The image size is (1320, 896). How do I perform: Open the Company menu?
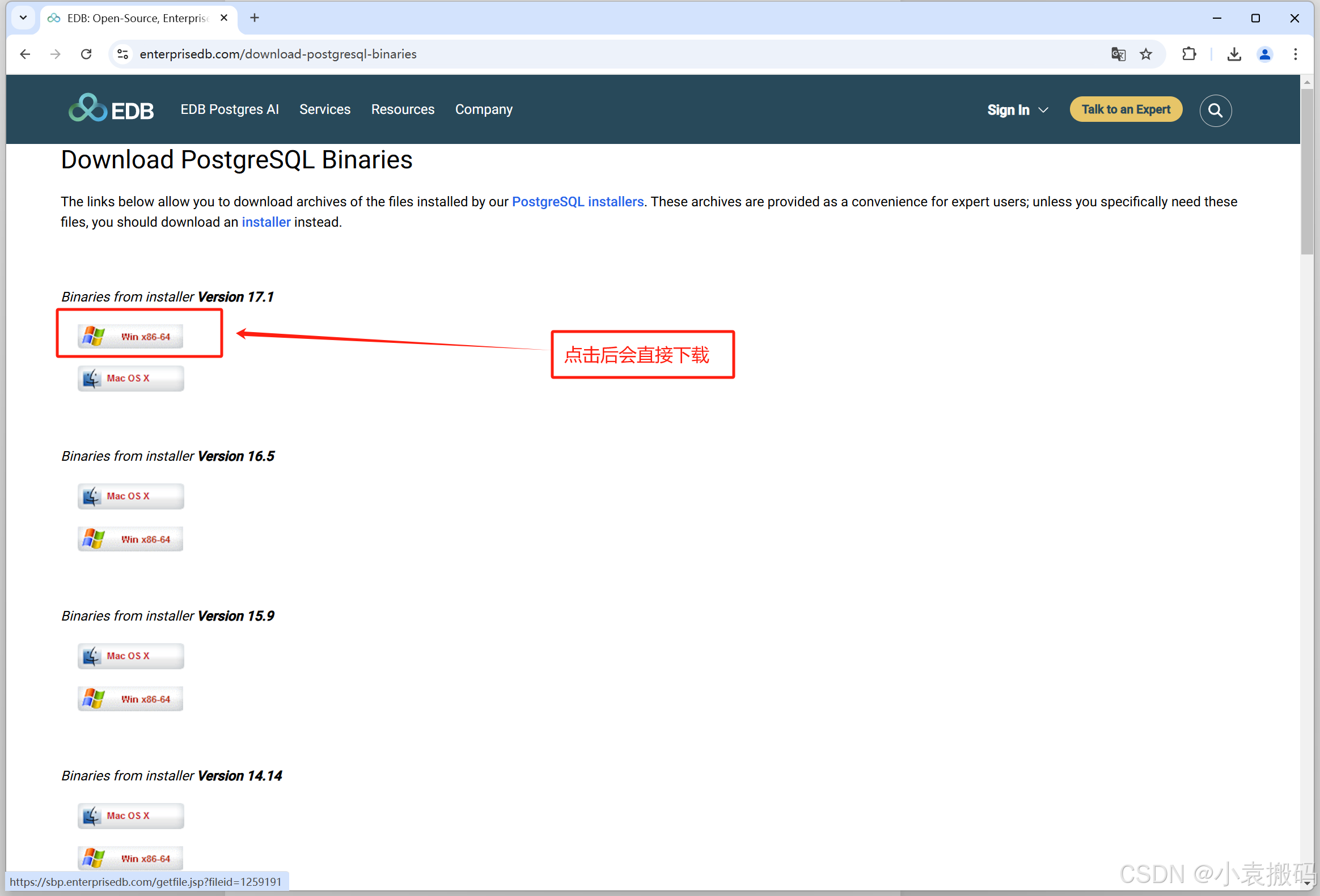484,109
